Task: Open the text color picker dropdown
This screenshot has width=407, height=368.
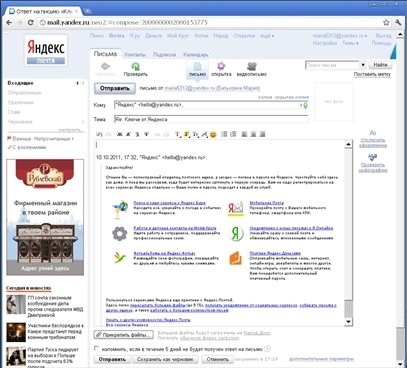Action: coord(177,134)
